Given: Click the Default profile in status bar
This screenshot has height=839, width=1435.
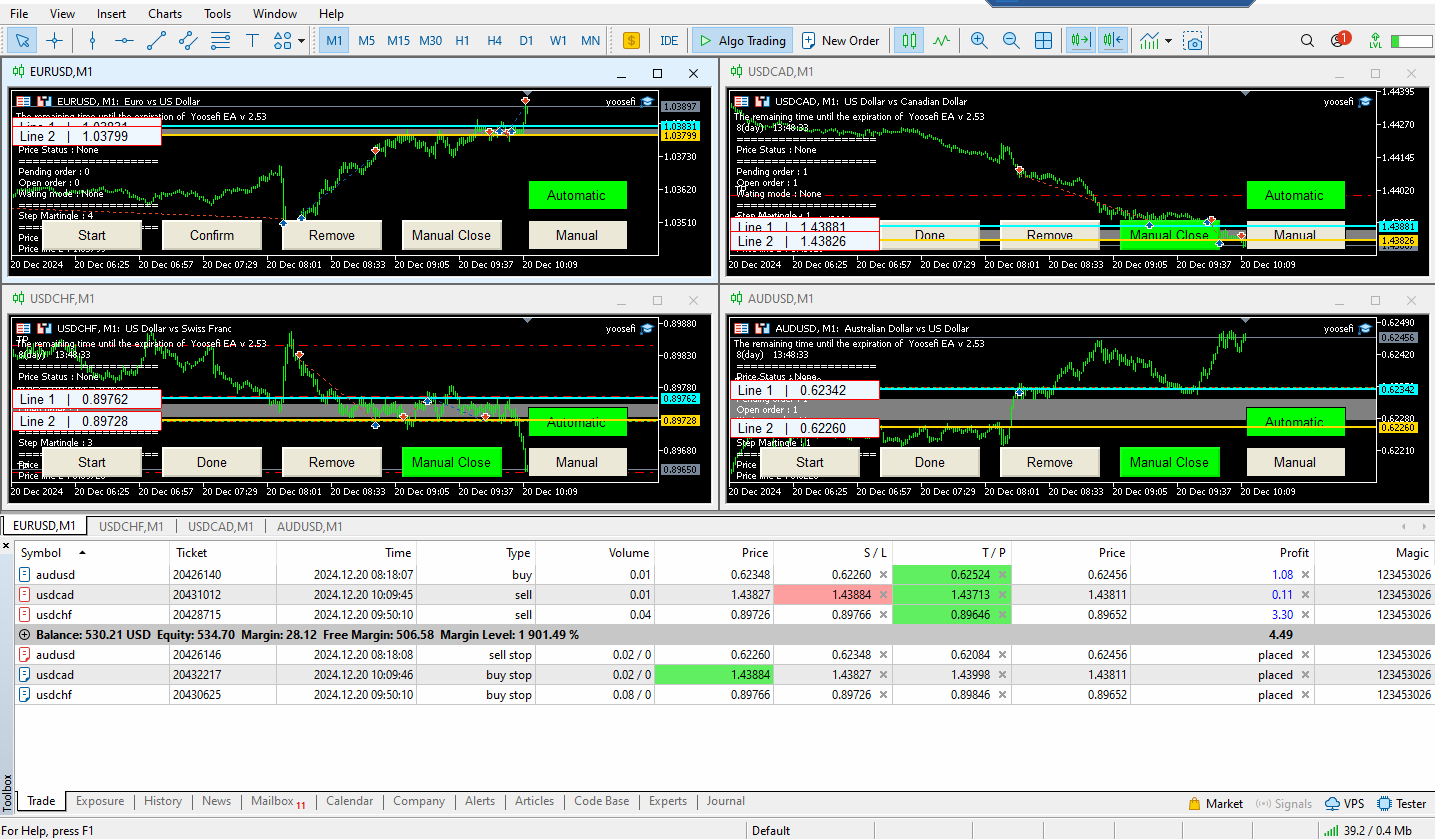Looking at the screenshot, I should 771,830.
